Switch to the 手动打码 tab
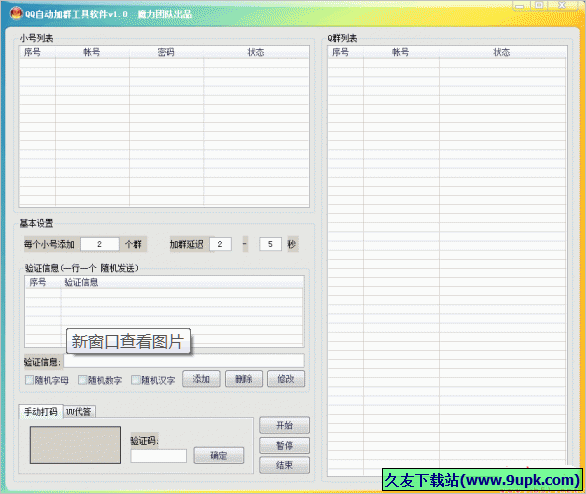This screenshot has width=586, height=494. [x=41, y=411]
